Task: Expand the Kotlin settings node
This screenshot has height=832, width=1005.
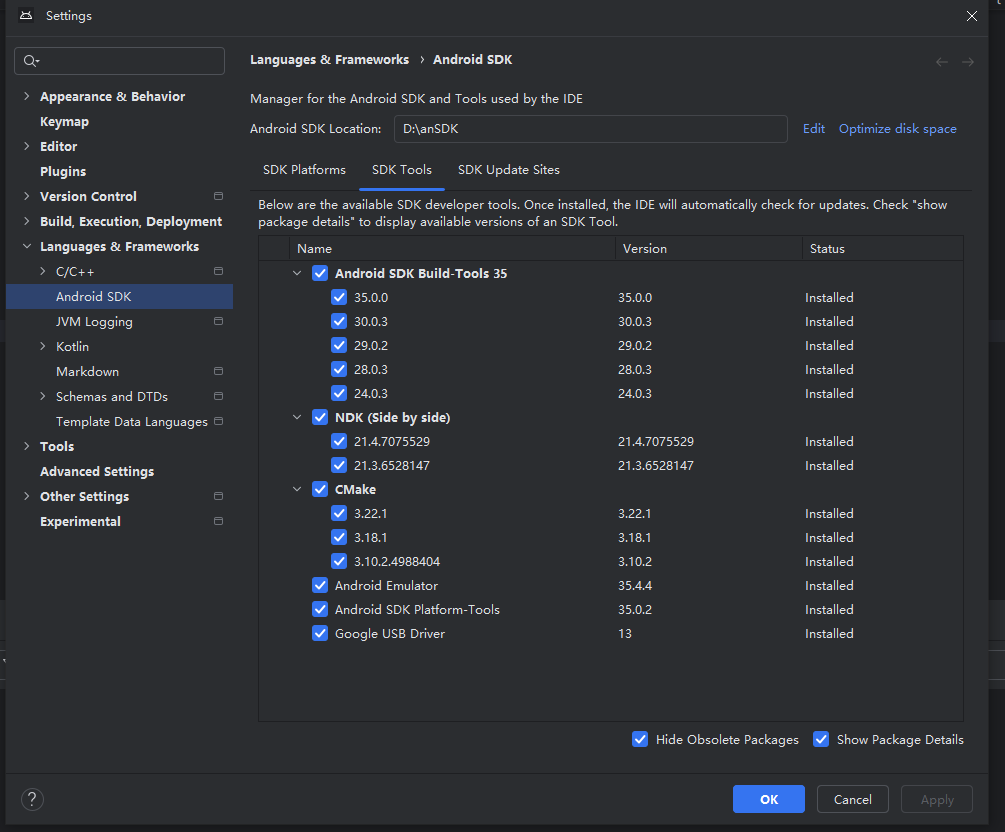Action: click(x=42, y=346)
